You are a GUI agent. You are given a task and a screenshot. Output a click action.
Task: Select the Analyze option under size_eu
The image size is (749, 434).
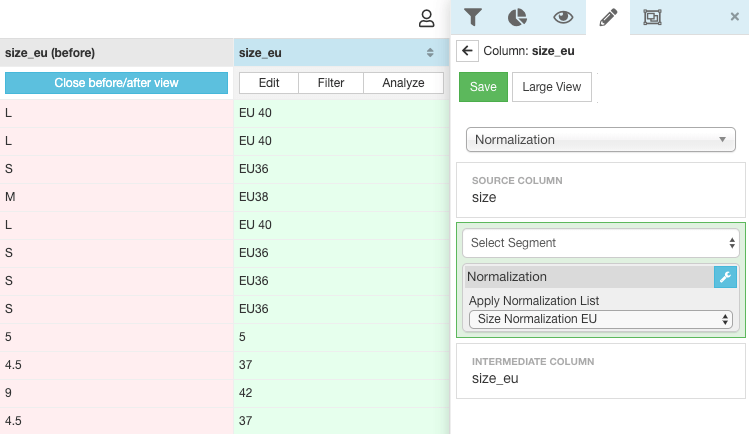click(403, 83)
